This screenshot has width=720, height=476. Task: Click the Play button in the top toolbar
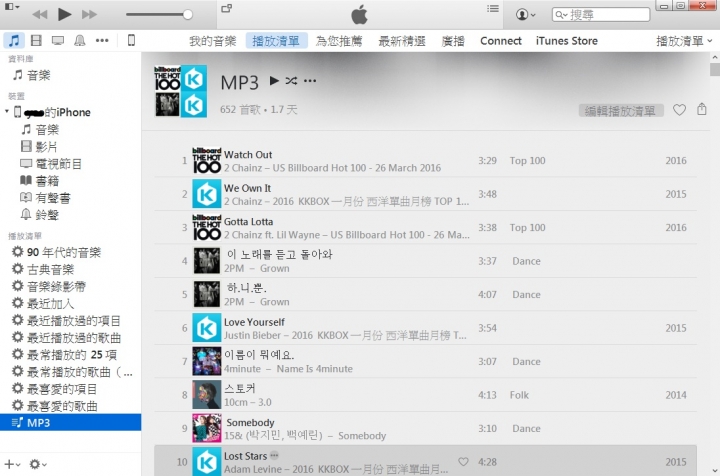(x=64, y=14)
